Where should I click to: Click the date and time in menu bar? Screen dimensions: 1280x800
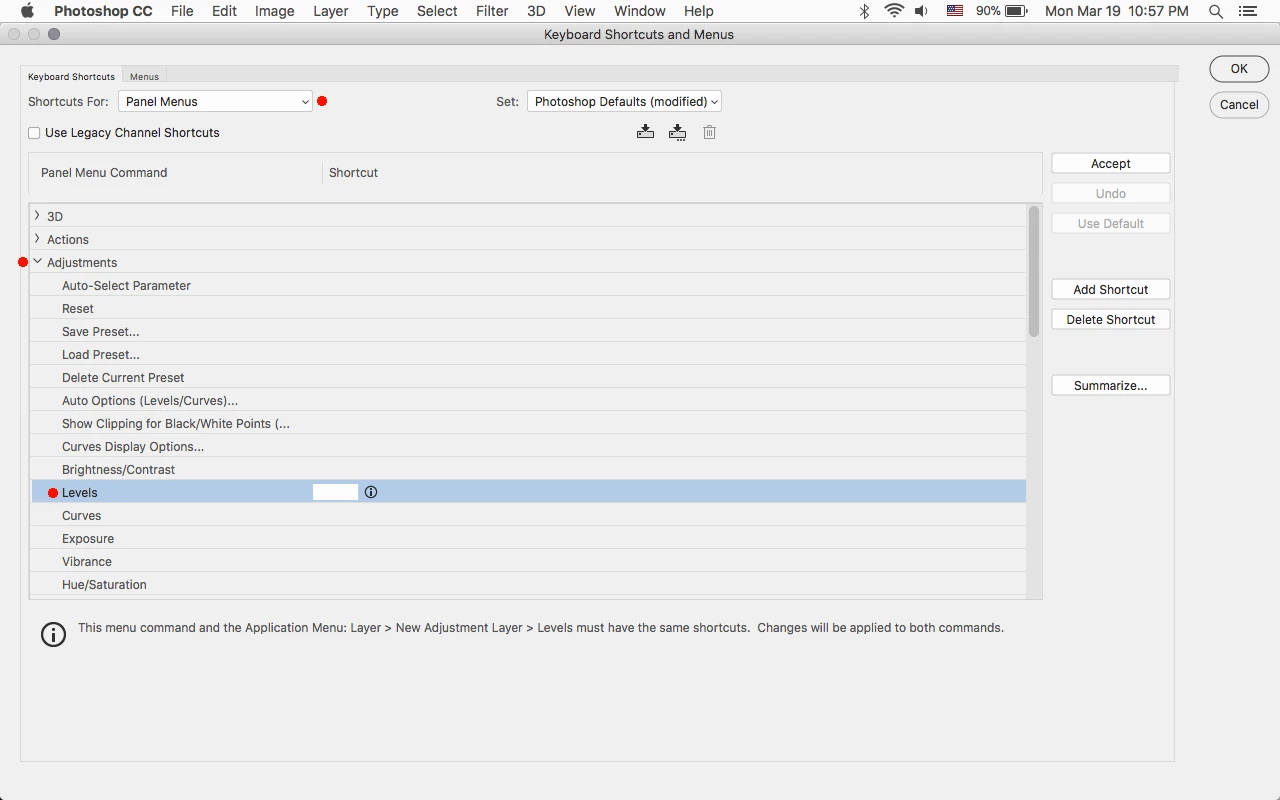coord(1117,11)
